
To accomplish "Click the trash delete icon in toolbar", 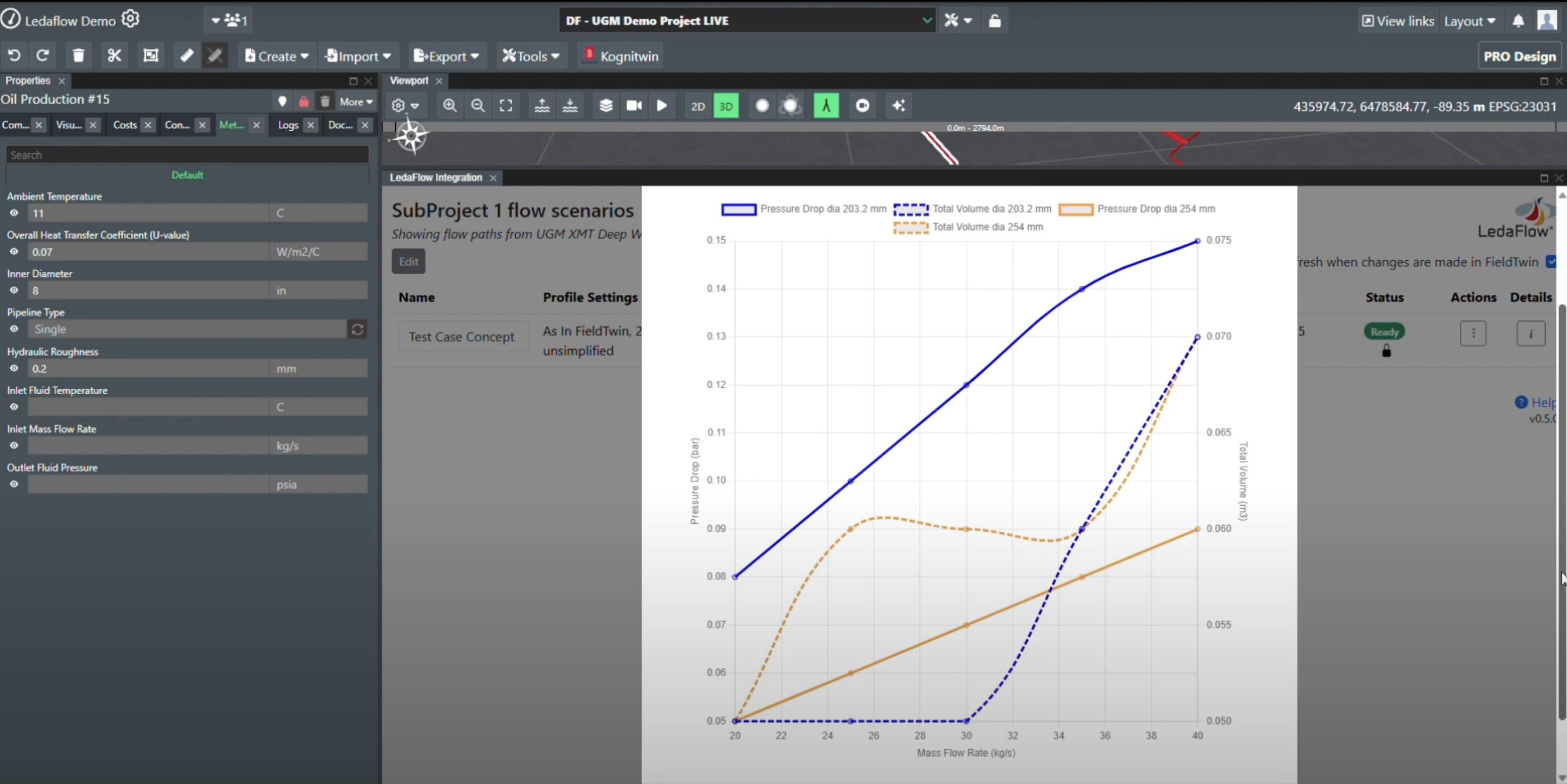I will [x=78, y=56].
